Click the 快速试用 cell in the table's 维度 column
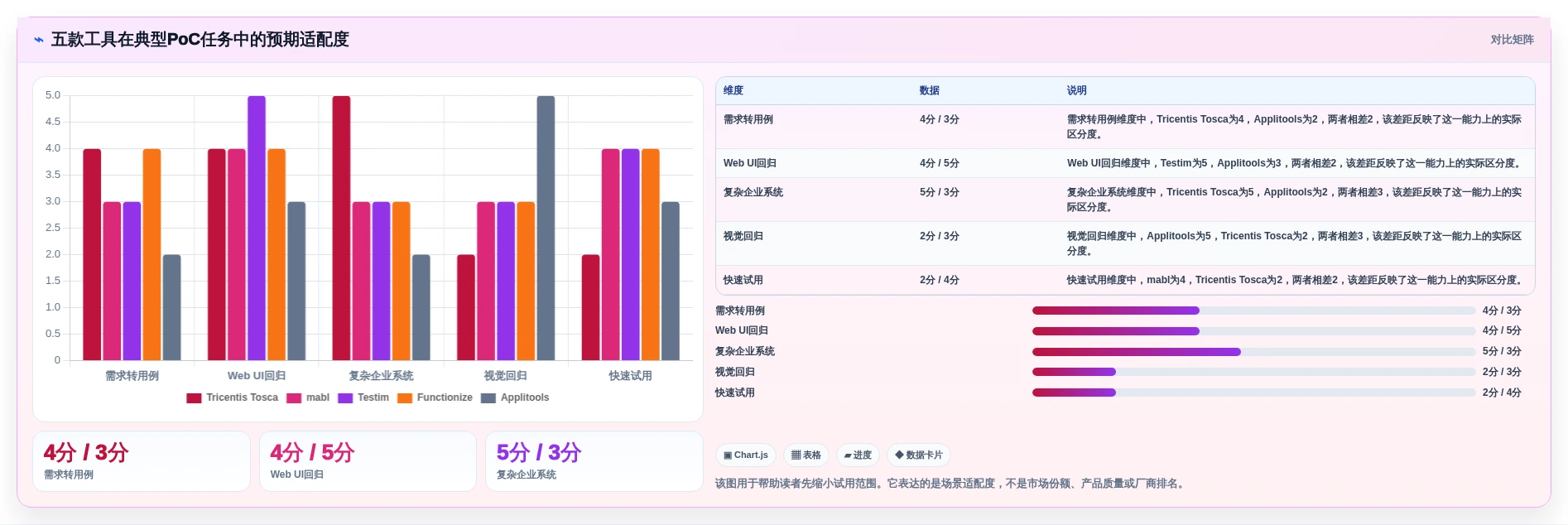 click(743, 280)
